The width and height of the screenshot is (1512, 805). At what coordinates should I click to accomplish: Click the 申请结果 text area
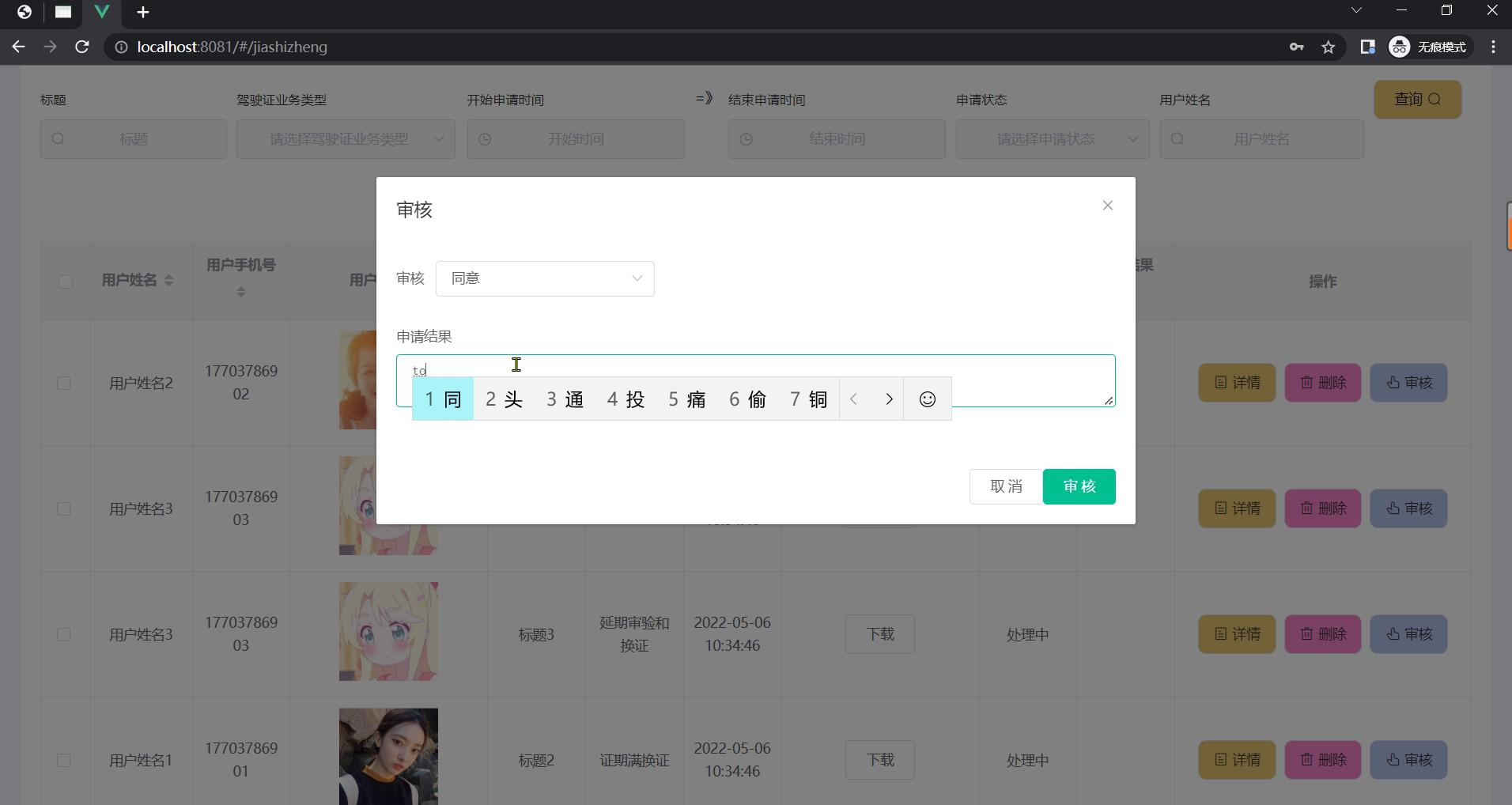pos(1028,372)
